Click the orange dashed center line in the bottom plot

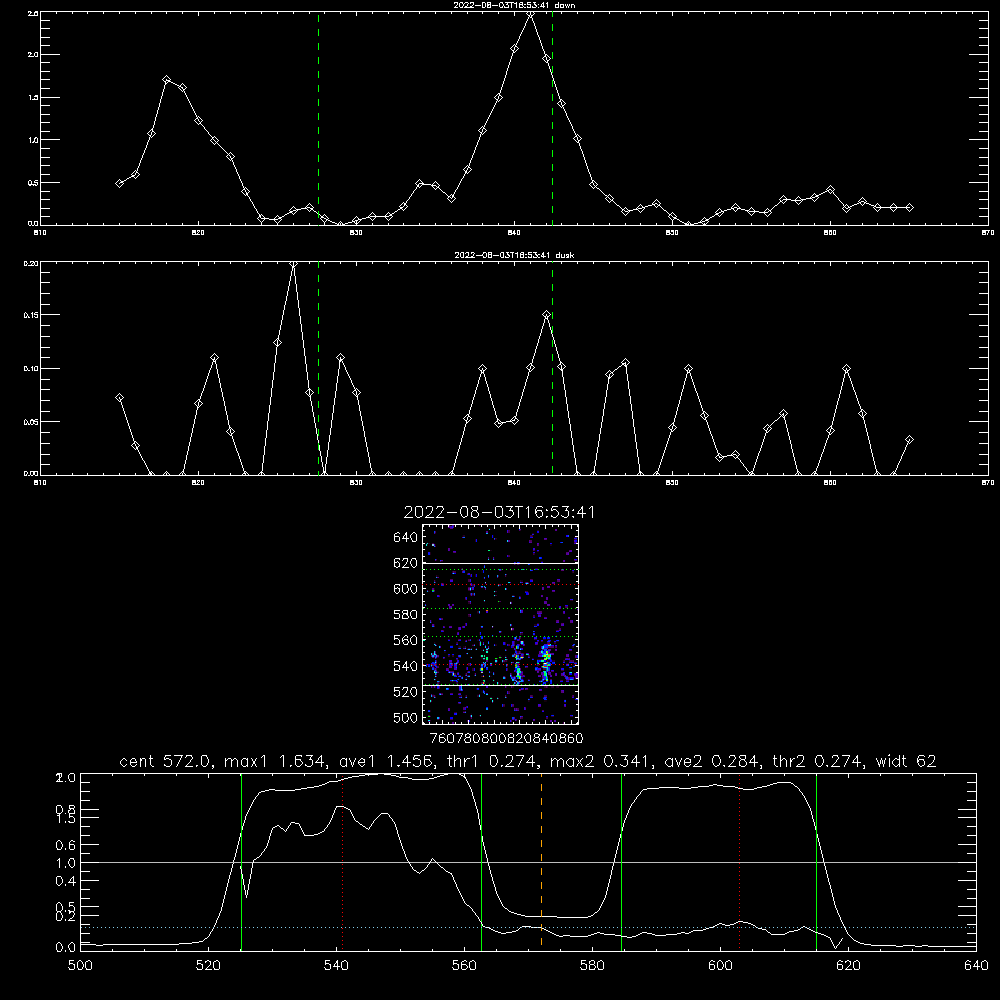(x=541, y=861)
